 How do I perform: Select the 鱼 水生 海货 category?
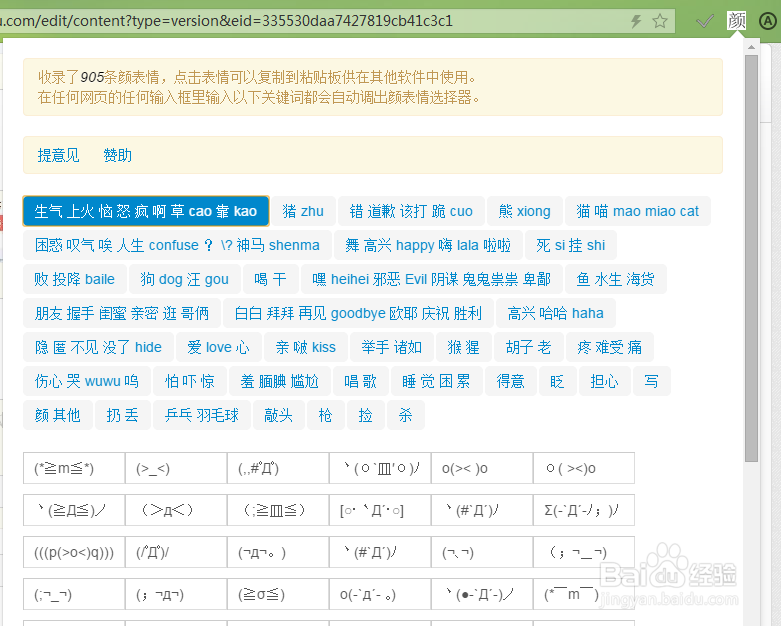click(615, 279)
